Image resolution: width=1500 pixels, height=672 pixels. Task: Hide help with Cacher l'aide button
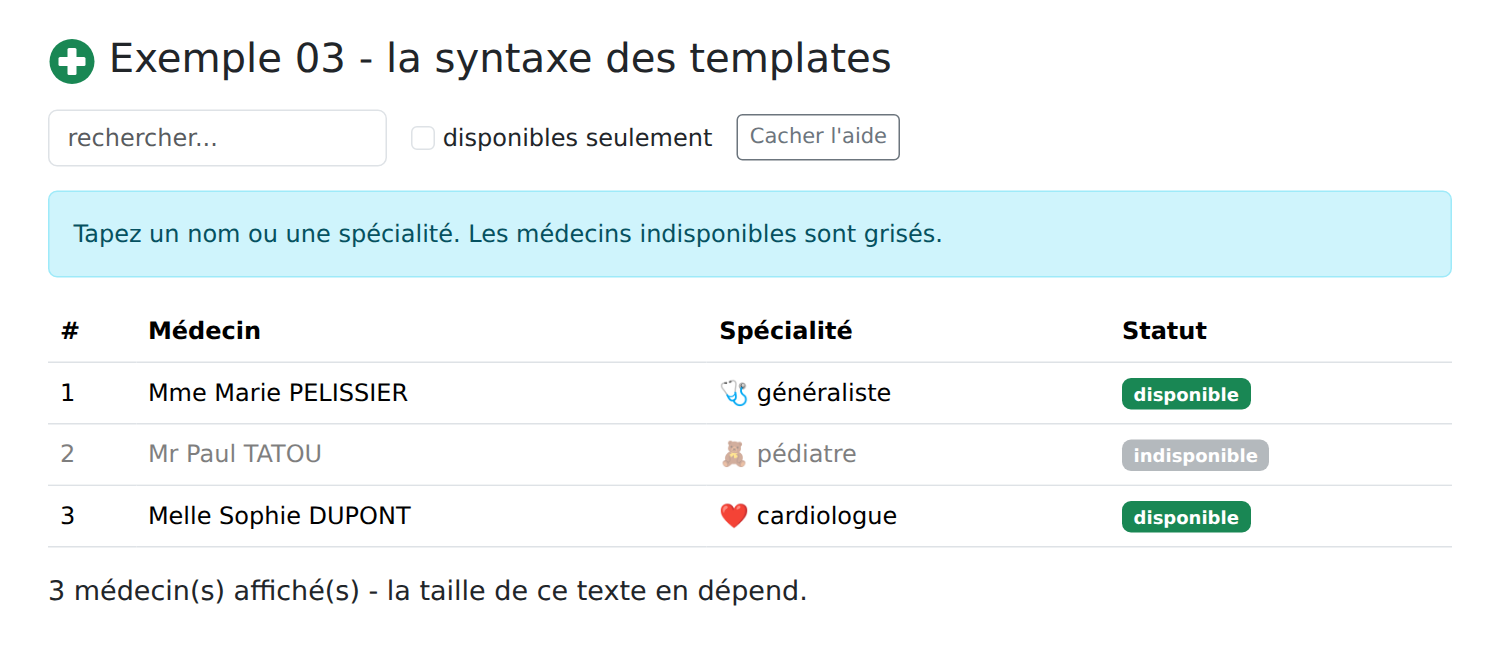(x=818, y=137)
